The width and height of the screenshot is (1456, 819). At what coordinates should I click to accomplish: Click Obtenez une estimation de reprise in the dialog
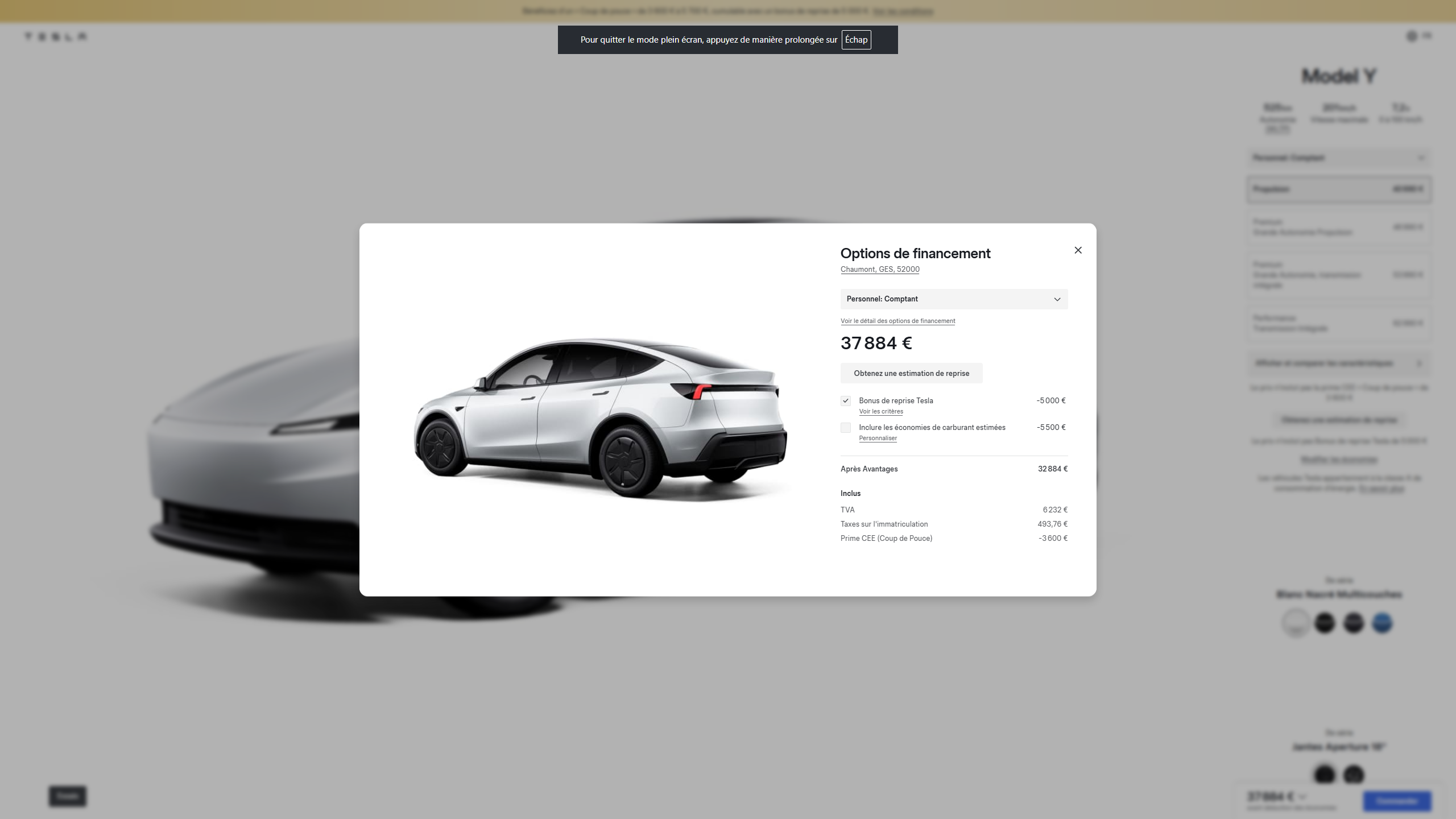coord(911,373)
